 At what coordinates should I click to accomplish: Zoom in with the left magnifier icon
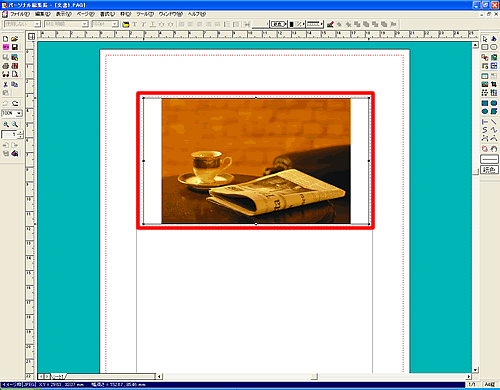point(6,124)
